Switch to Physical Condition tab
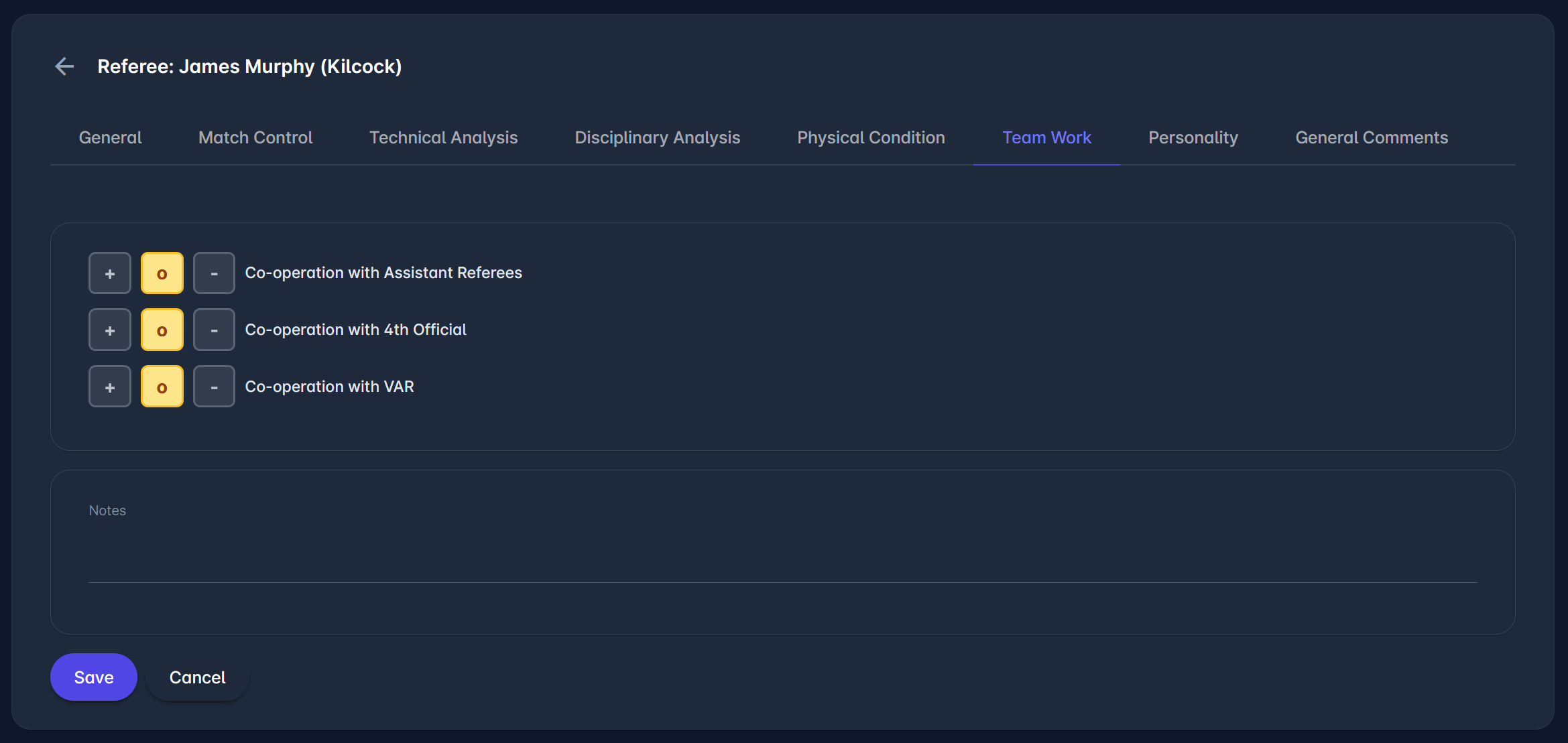The height and width of the screenshot is (743, 1568). 871,137
